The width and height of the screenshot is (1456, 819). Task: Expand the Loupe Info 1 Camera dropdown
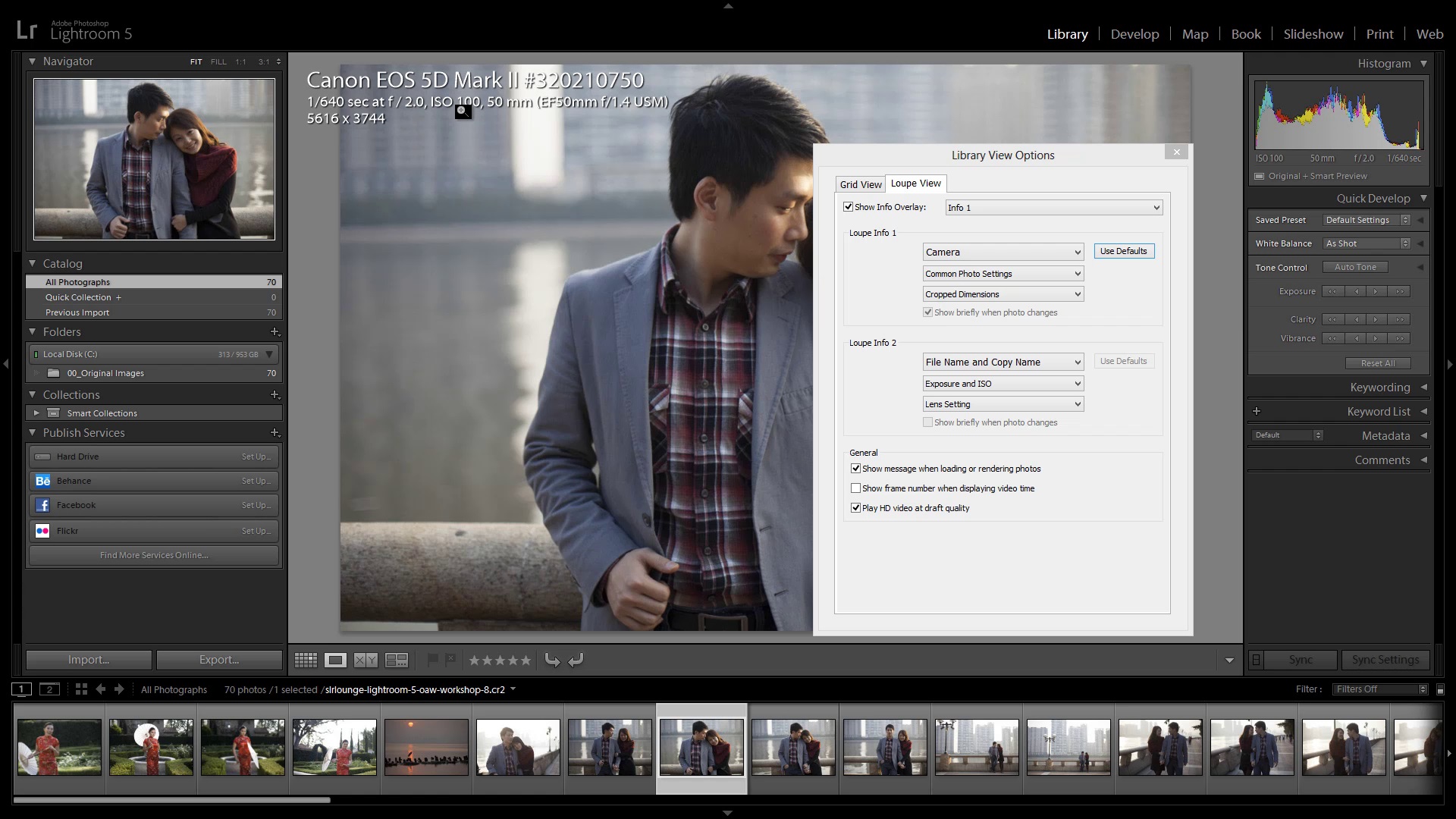coord(1001,252)
